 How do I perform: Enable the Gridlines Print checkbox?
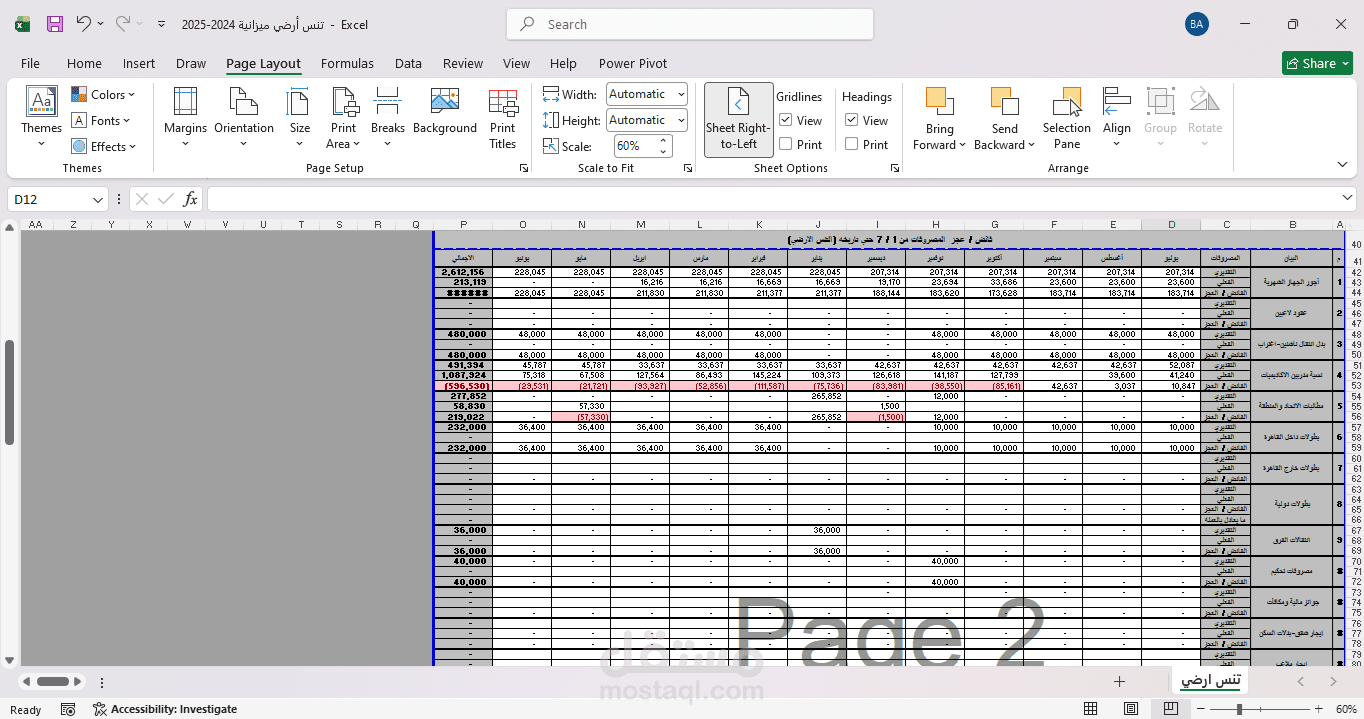786,144
